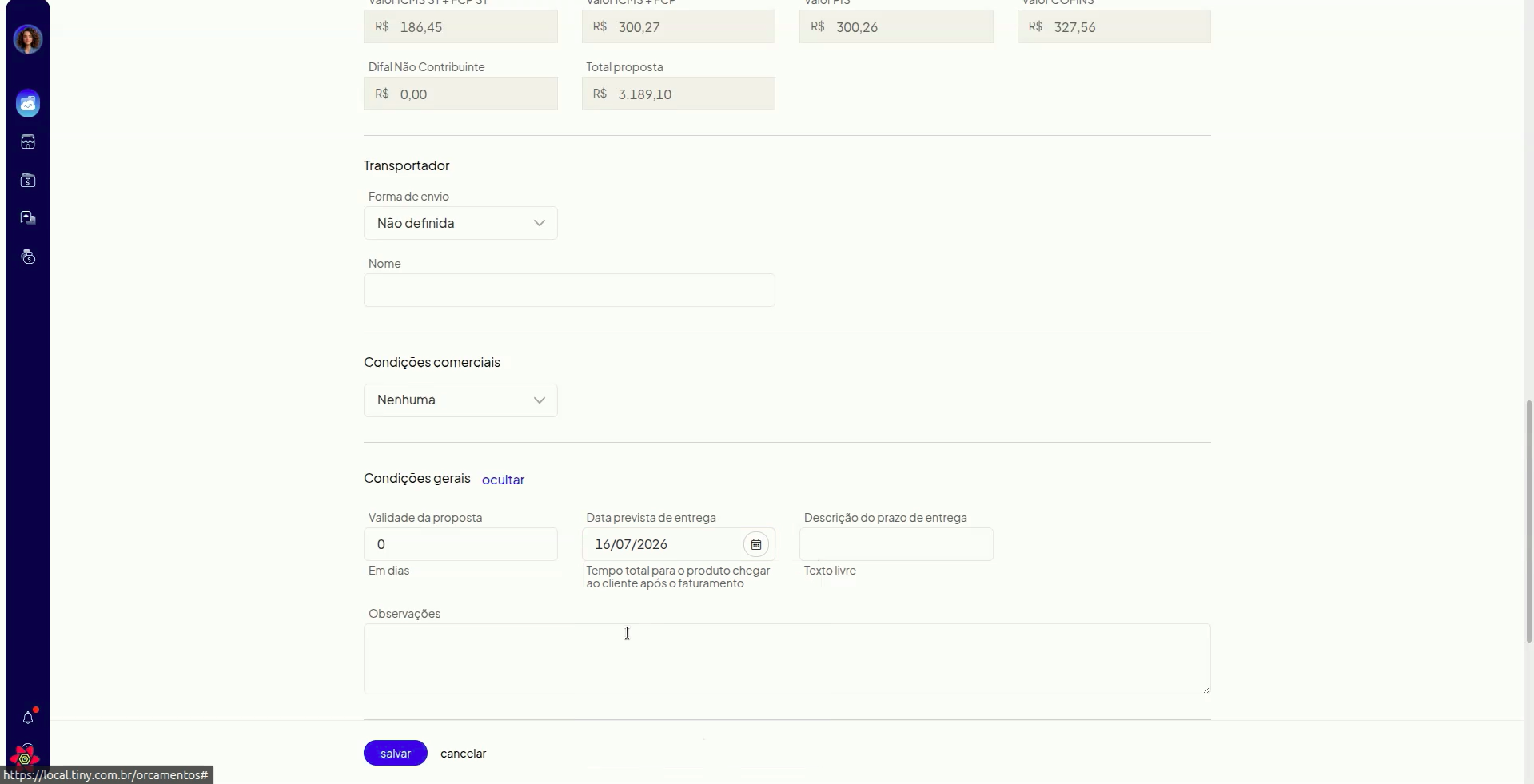Expand the Condições comerciais Nenhuma dropdown
Image resolution: width=1534 pixels, height=784 pixels.
tap(460, 400)
